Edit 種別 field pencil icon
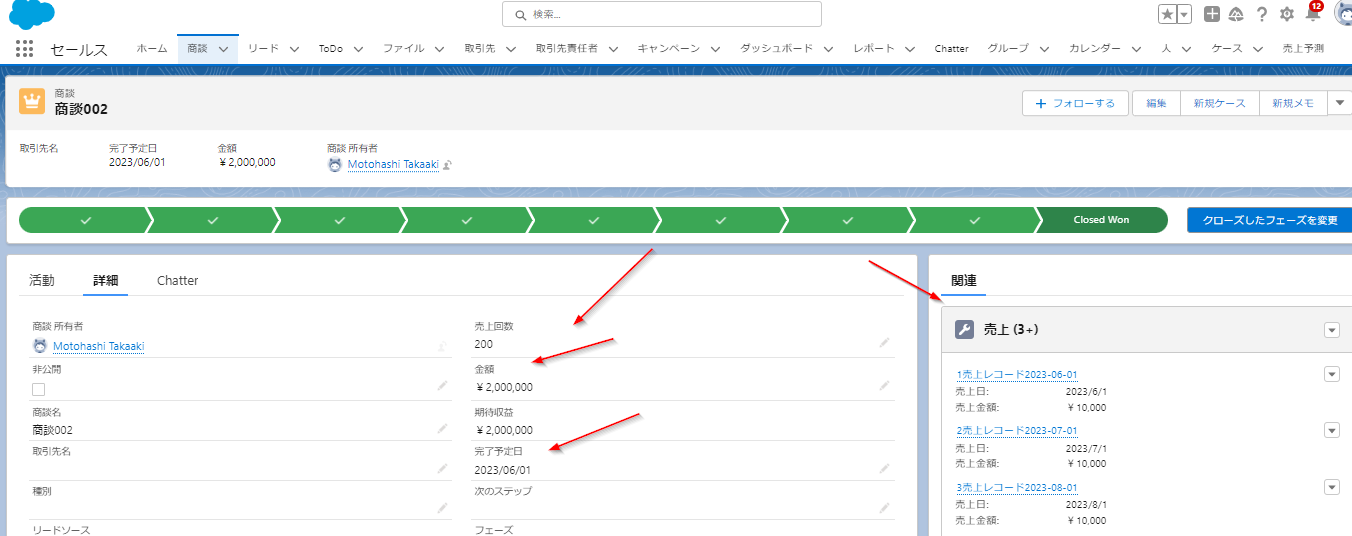1352x536 pixels. 442,508
